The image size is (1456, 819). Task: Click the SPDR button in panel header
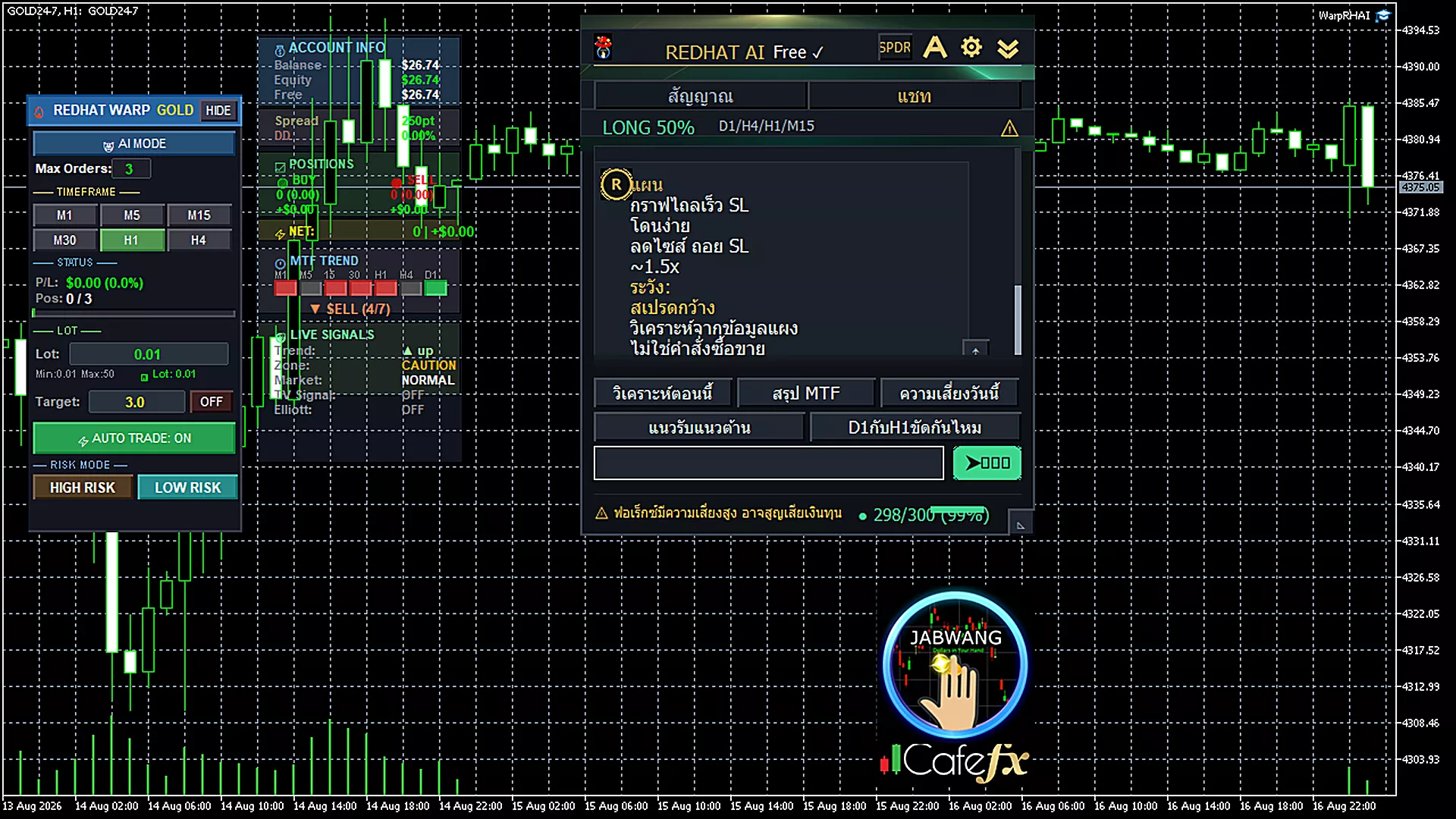(895, 47)
